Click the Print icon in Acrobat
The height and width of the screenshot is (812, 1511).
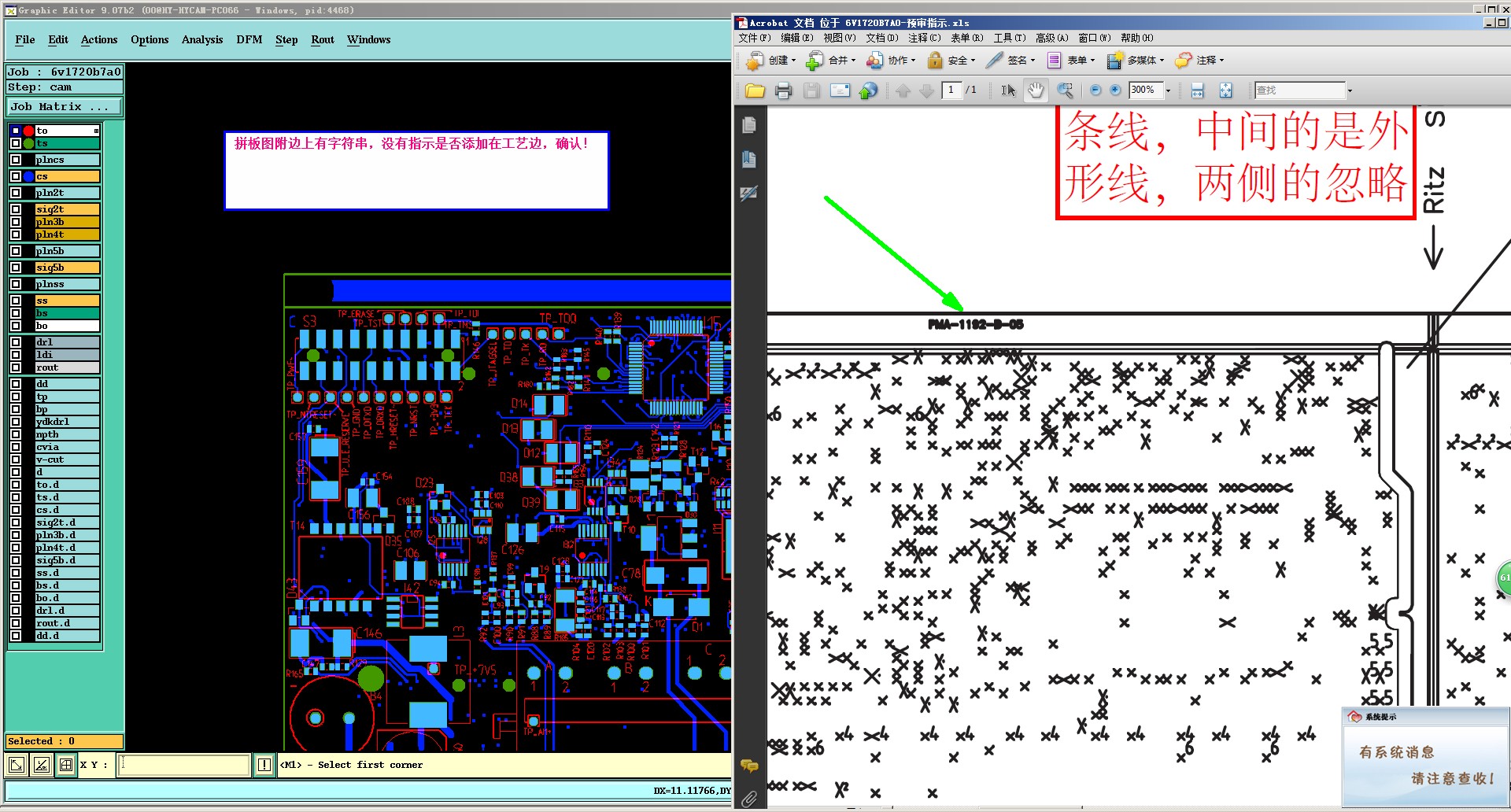pyautogui.click(x=783, y=90)
